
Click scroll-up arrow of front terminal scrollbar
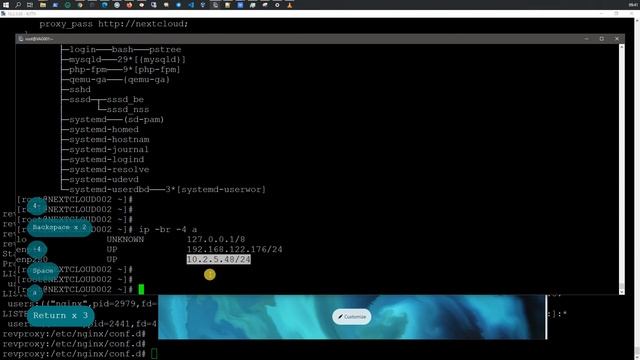(622, 47)
